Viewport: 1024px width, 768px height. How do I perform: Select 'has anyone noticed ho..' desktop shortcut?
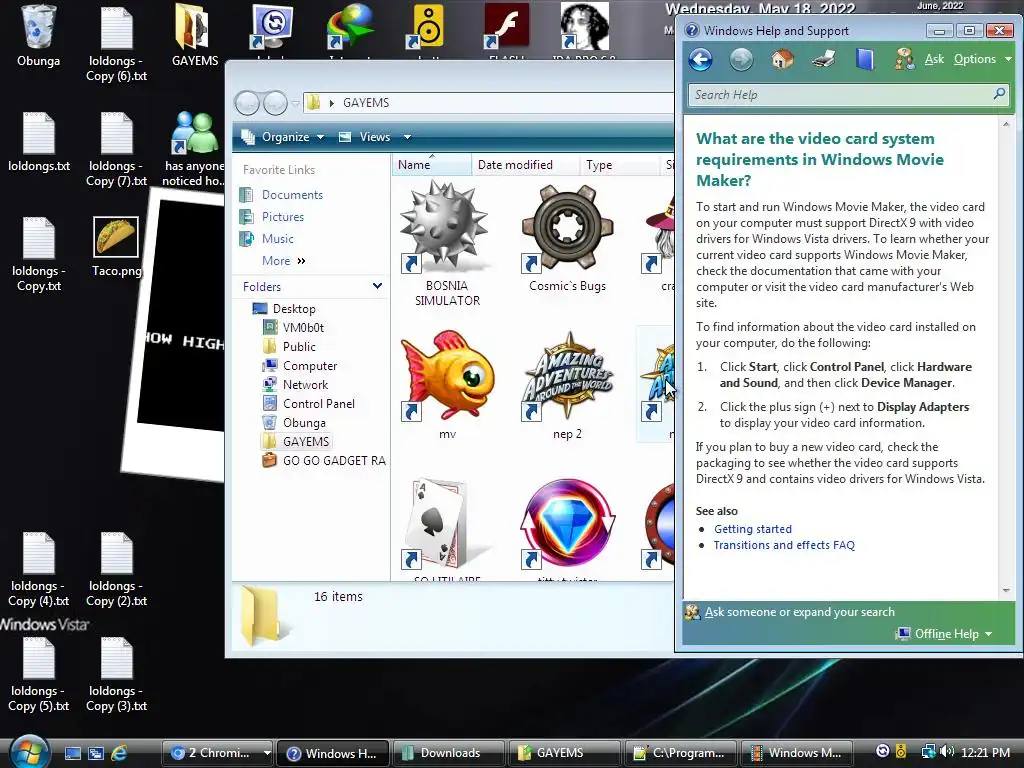pyautogui.click(x=194, y=150)
